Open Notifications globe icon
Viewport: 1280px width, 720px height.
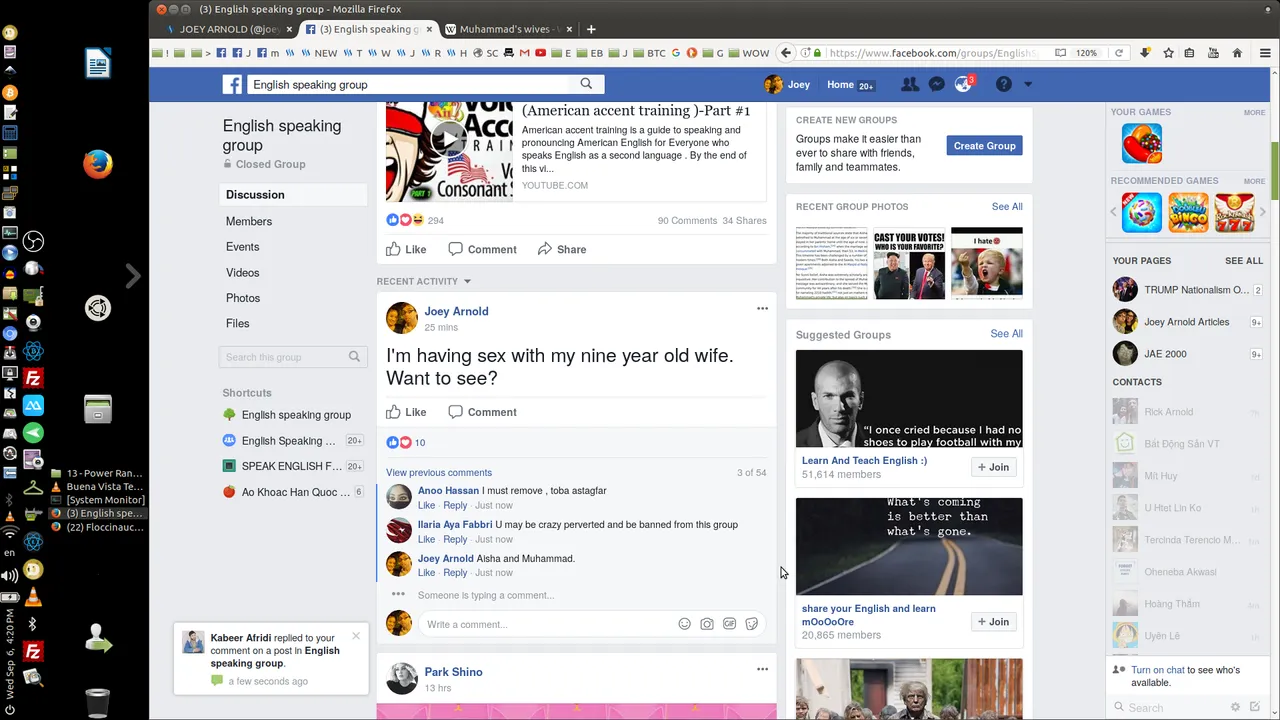963,85
